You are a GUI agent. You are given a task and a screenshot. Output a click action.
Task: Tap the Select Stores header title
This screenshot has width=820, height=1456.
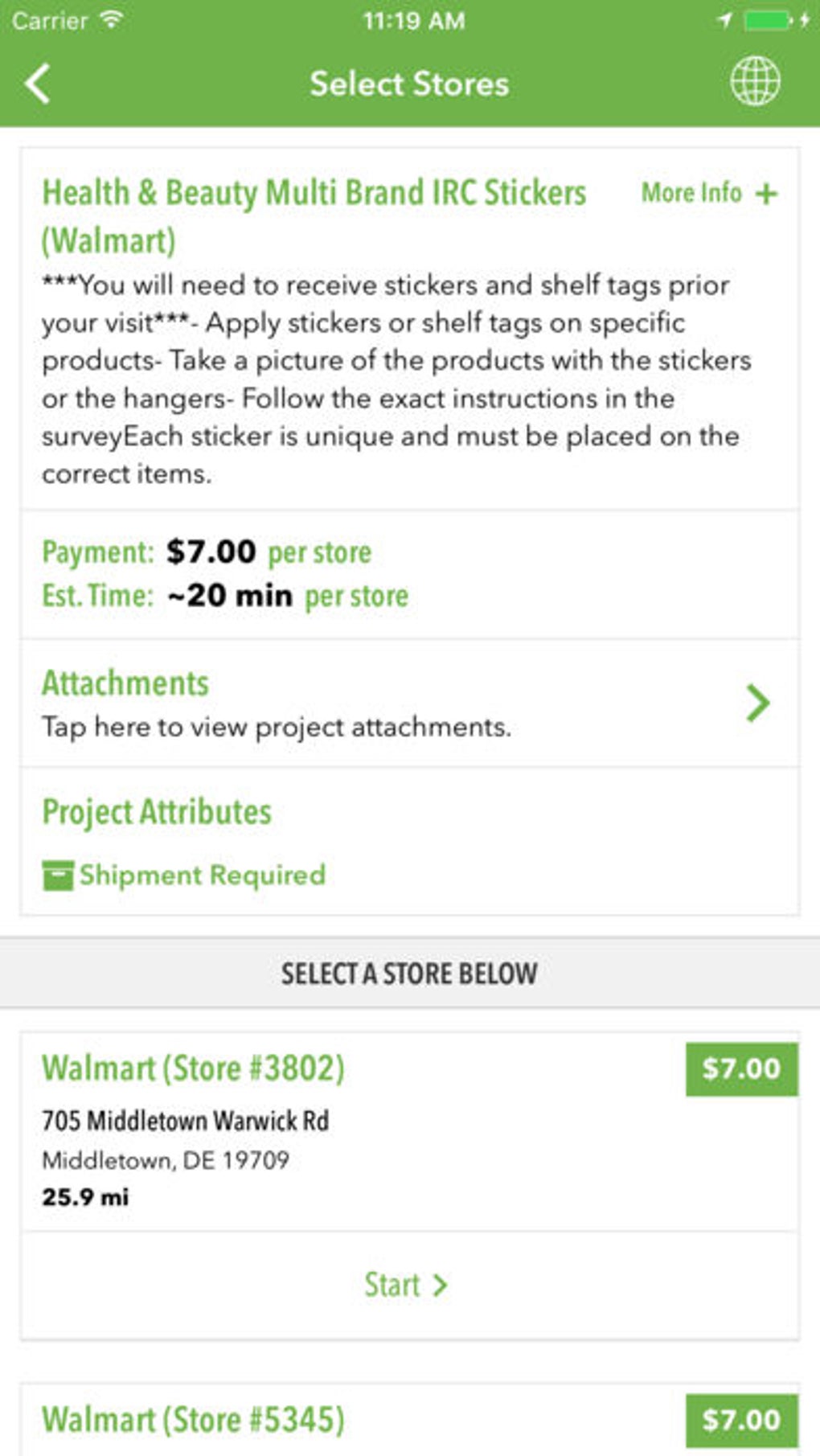click(409, 84)
